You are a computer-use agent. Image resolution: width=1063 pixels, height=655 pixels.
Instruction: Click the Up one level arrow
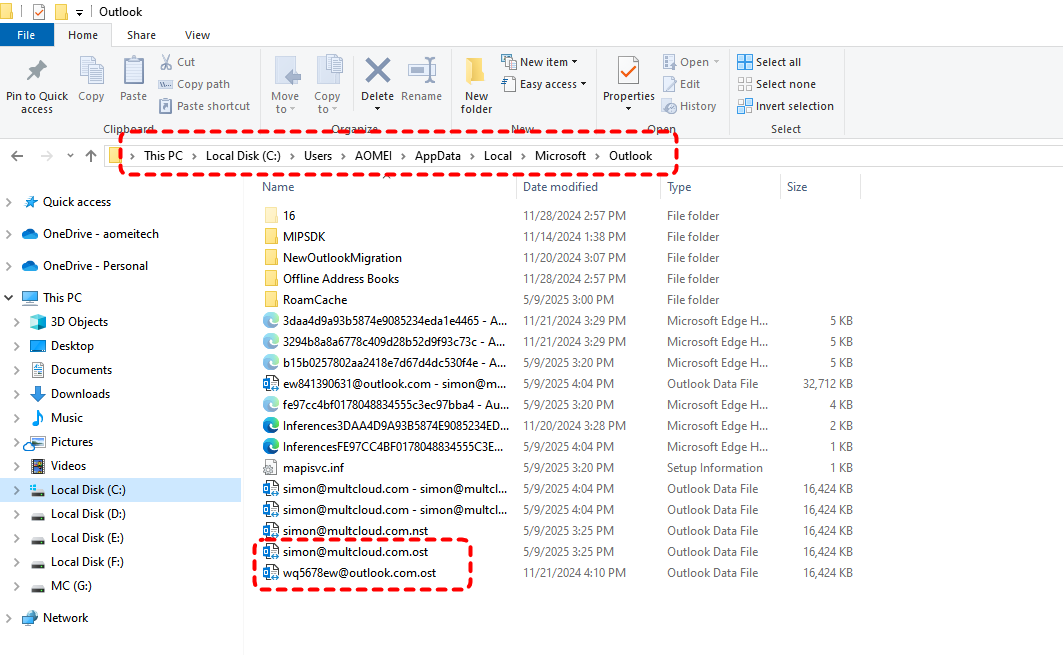pyautogui.click(x=91, y=156)
